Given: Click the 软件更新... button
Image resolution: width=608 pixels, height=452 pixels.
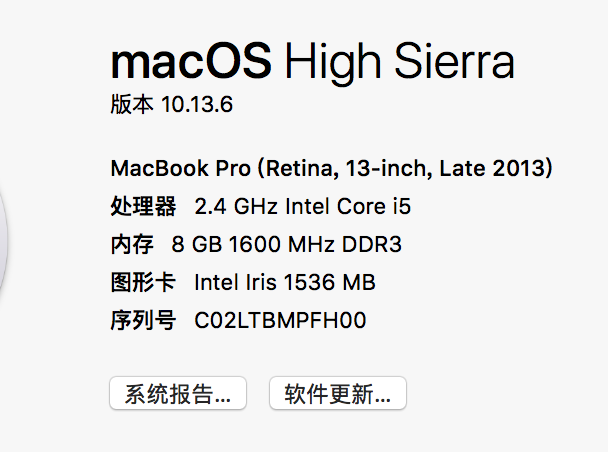Looking at the screenshot, I should (x=337, y=393).
